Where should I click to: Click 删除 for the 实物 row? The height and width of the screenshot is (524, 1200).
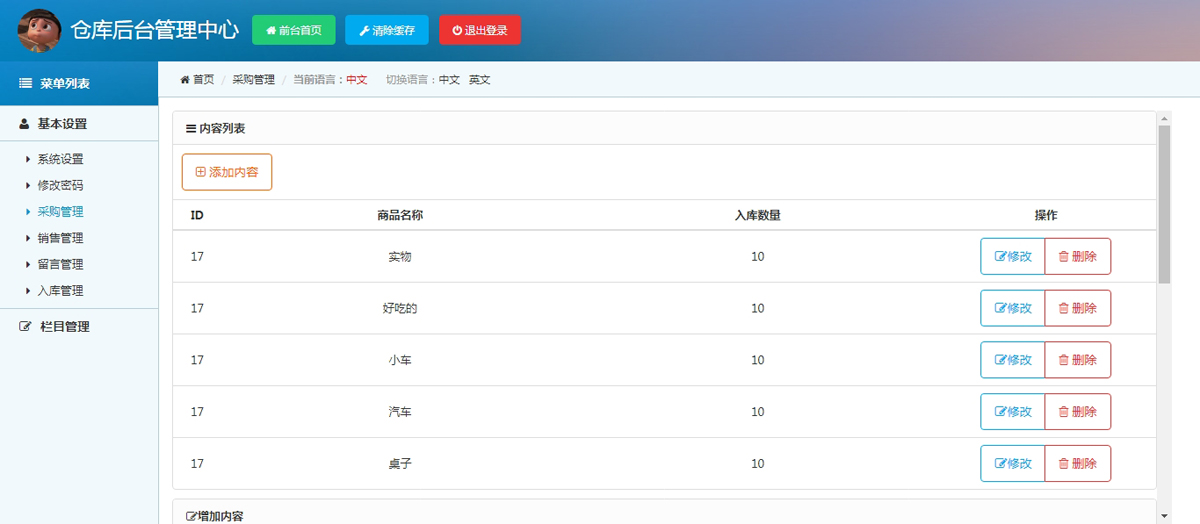tap(1078, 256)
